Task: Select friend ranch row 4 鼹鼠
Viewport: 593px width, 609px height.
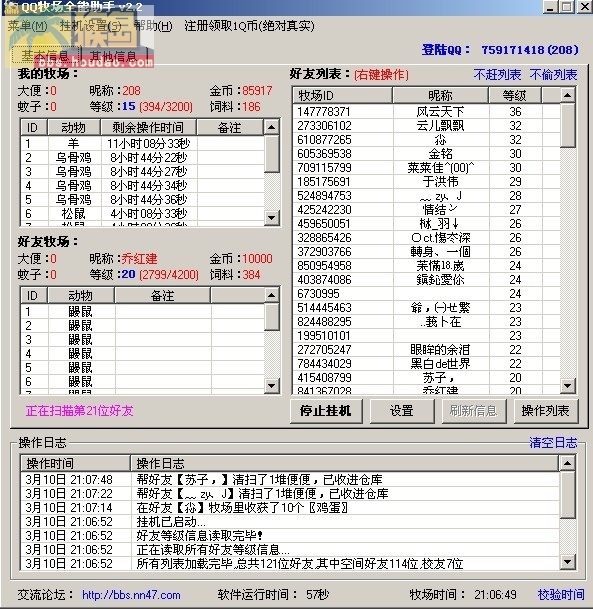Action: (143, 354)
